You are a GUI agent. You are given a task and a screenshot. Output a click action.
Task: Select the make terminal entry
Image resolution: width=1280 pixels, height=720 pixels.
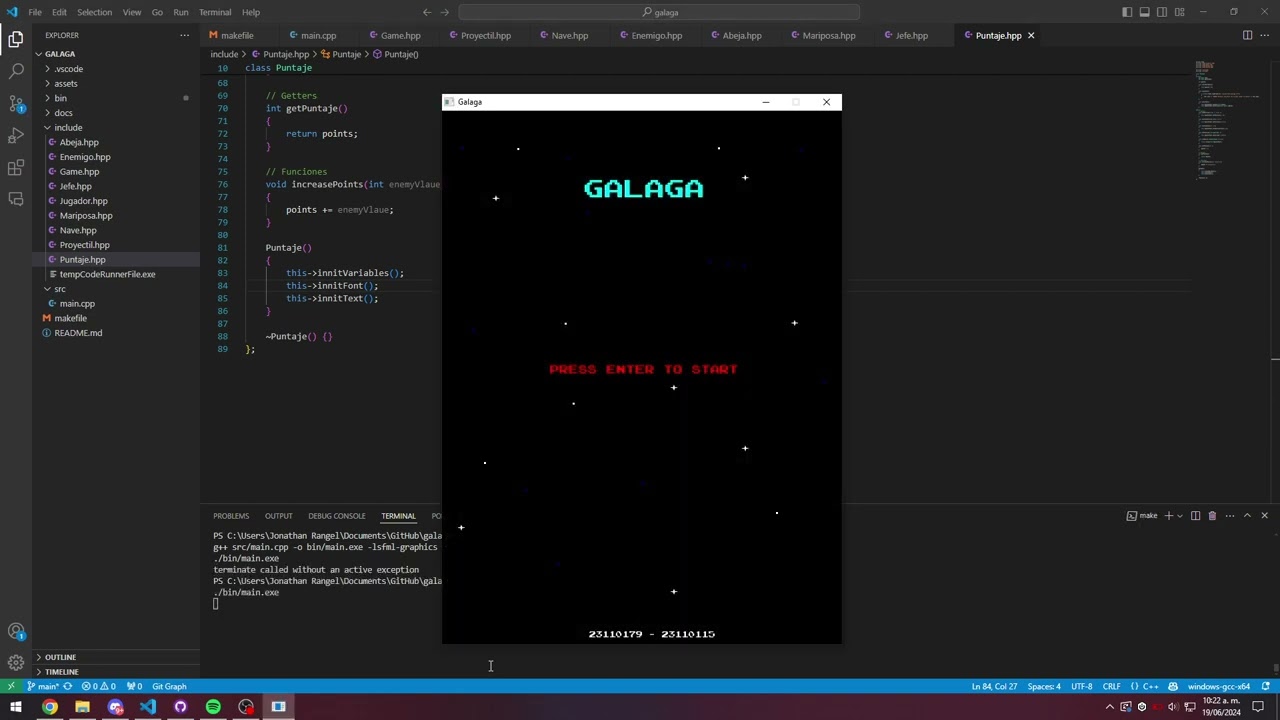(x=1141, y=516)
